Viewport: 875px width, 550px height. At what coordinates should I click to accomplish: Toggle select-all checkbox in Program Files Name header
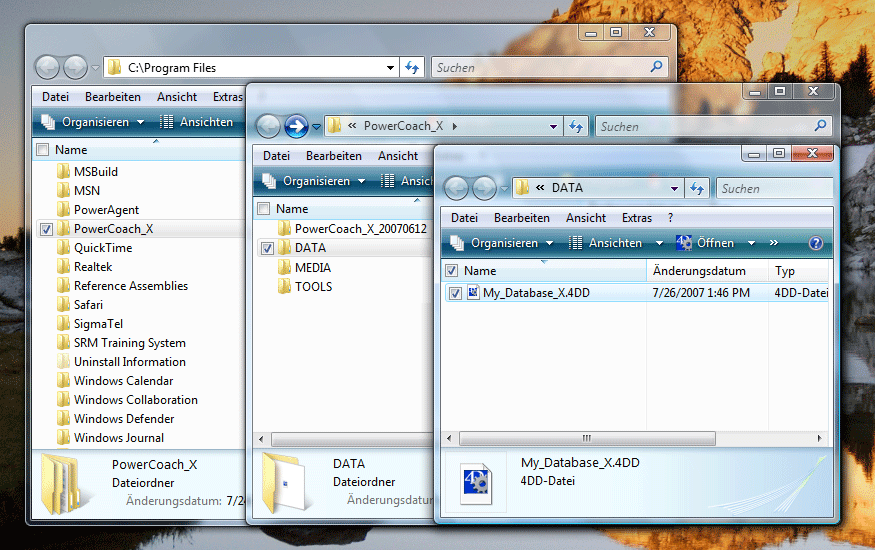42,149
